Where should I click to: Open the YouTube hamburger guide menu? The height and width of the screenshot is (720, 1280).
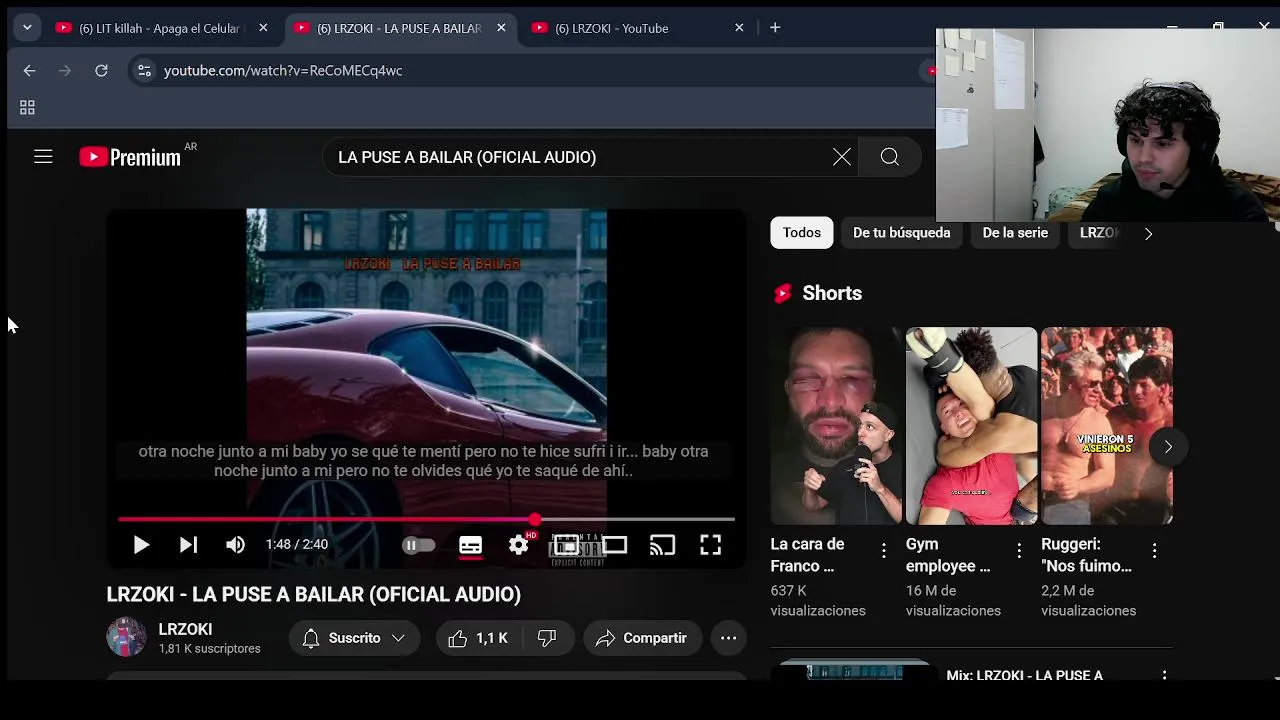[x=43, y=157]
